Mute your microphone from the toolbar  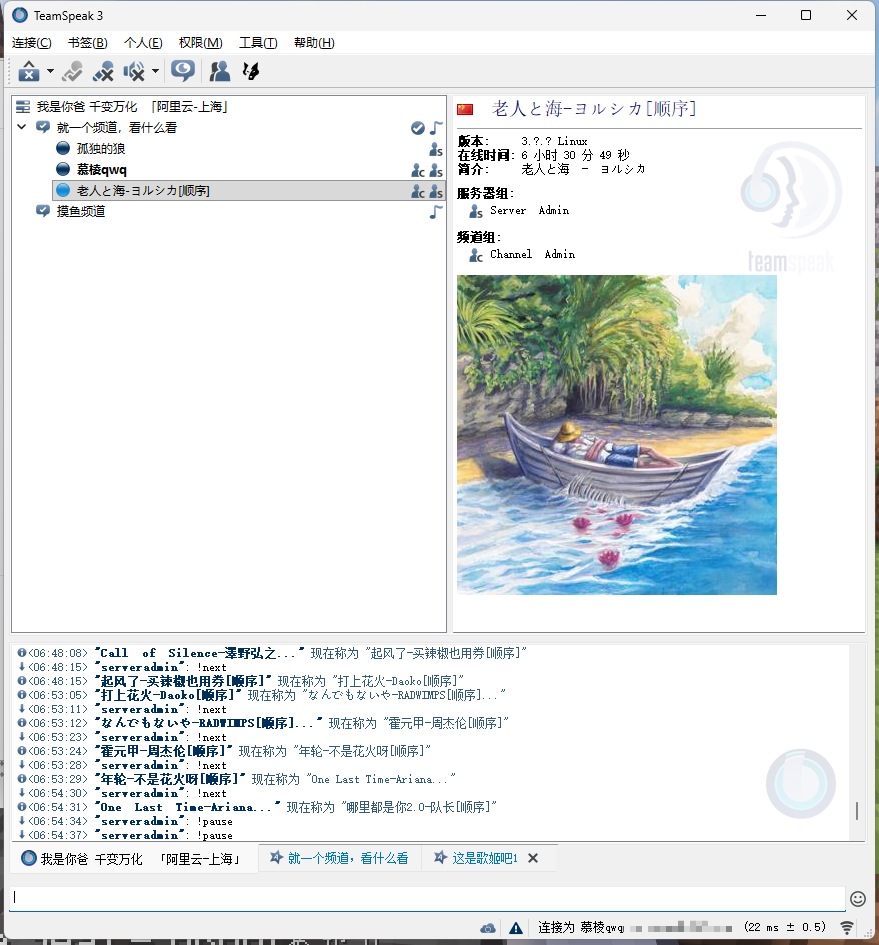tap(103, 71)
